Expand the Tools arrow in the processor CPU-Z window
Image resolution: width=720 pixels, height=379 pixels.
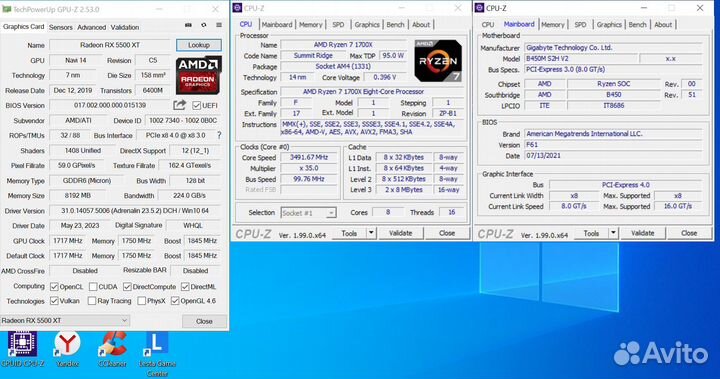pos(371,233)
